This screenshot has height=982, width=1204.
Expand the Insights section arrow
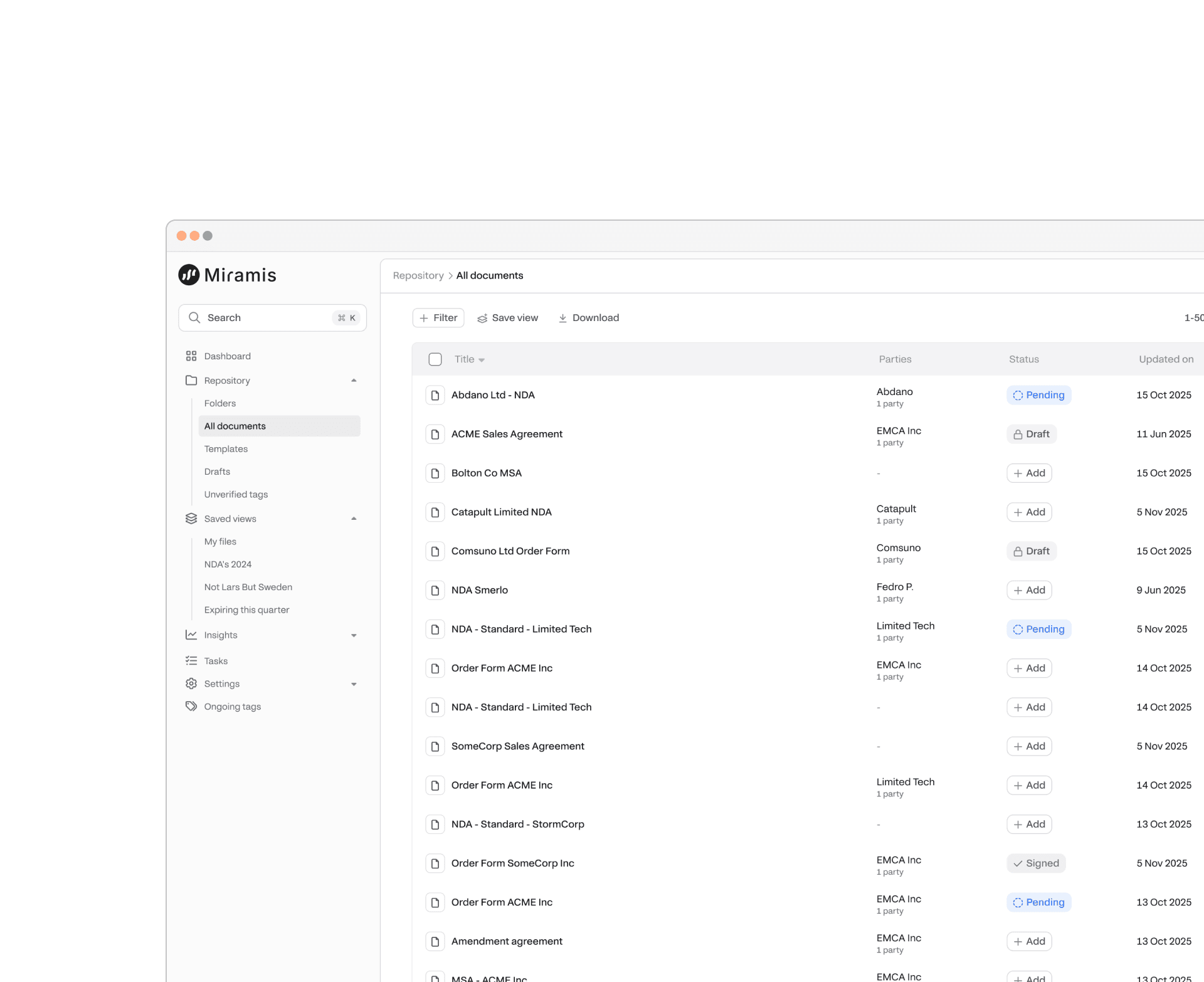click(x=354, y=635)
